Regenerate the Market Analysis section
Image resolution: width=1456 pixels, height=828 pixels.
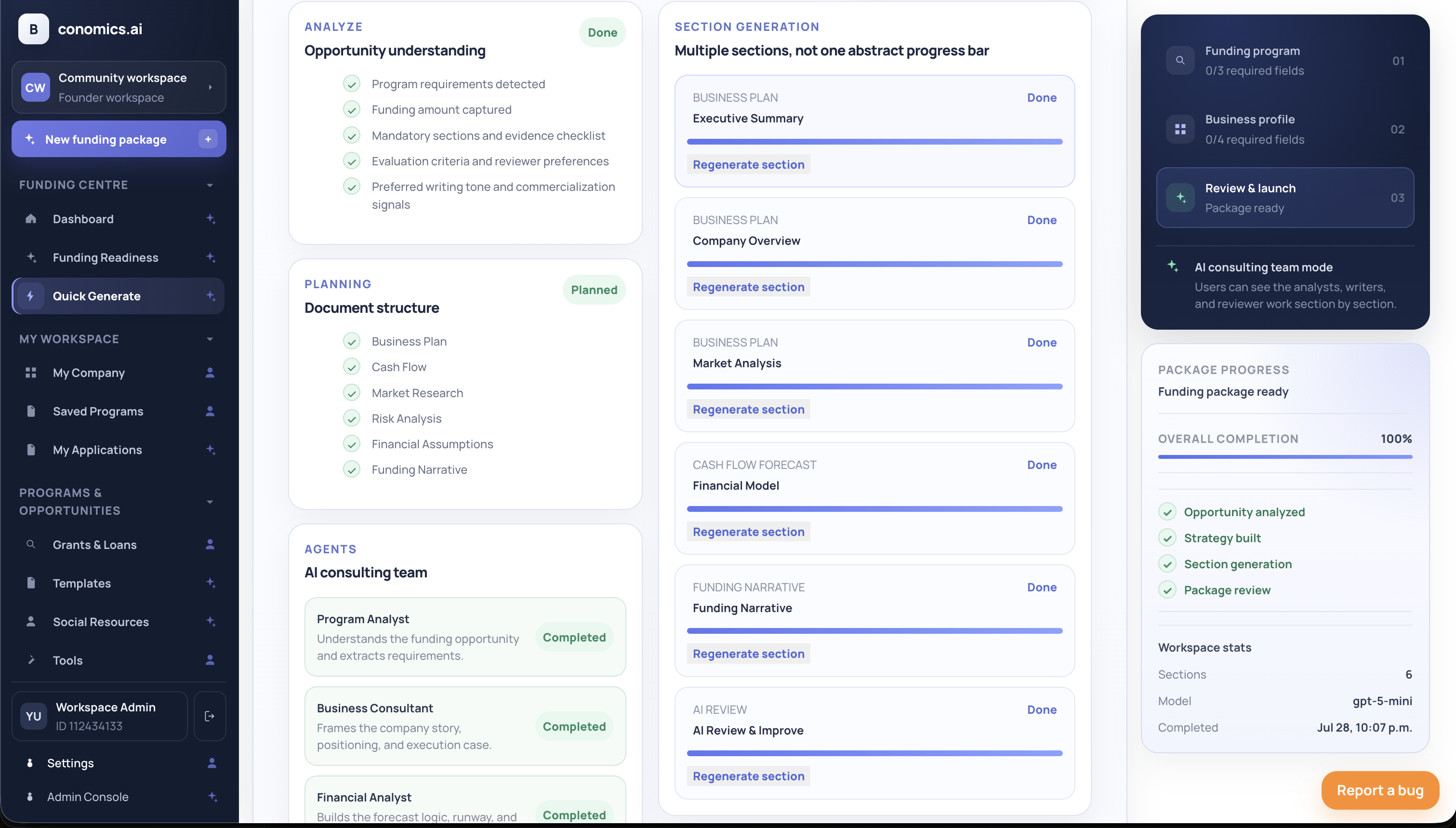(x=748, y=410)
